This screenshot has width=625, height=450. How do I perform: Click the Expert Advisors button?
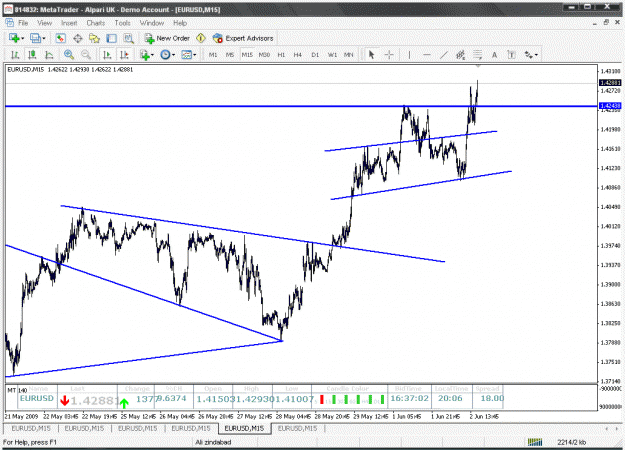pyautogui.click(x=243, y=38)
